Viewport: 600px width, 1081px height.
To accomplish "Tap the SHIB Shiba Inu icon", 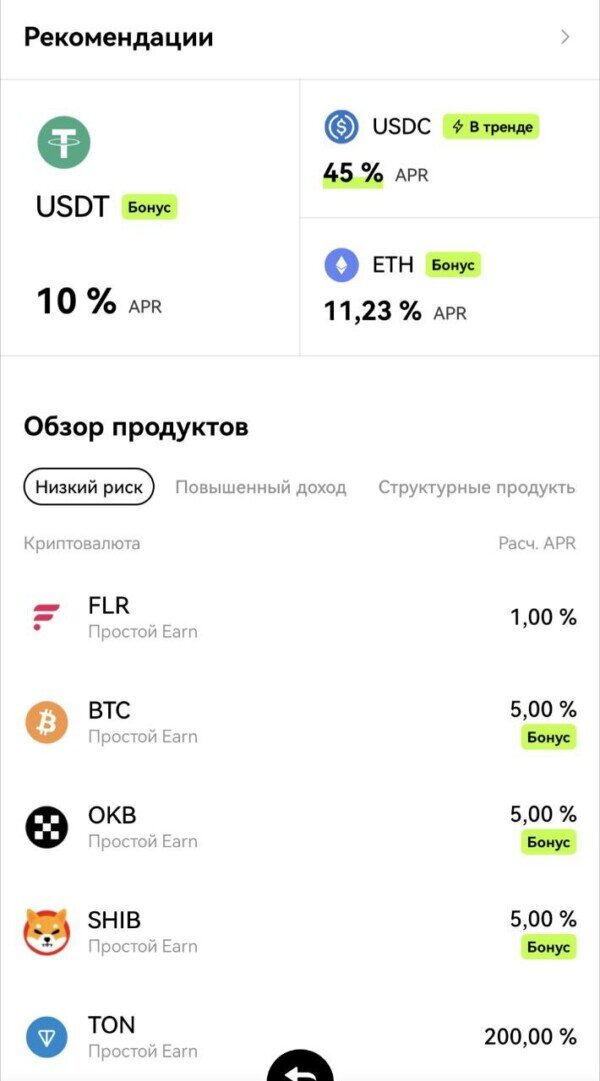I will [x=46, y=932].
